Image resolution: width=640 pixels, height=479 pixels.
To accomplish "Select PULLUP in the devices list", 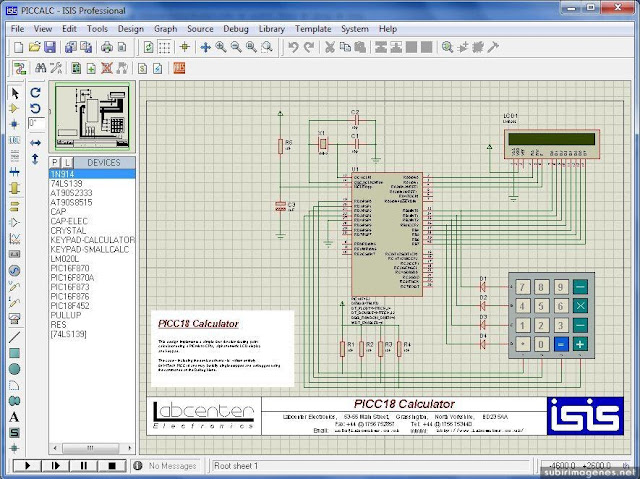I will (x=92, y=315).
